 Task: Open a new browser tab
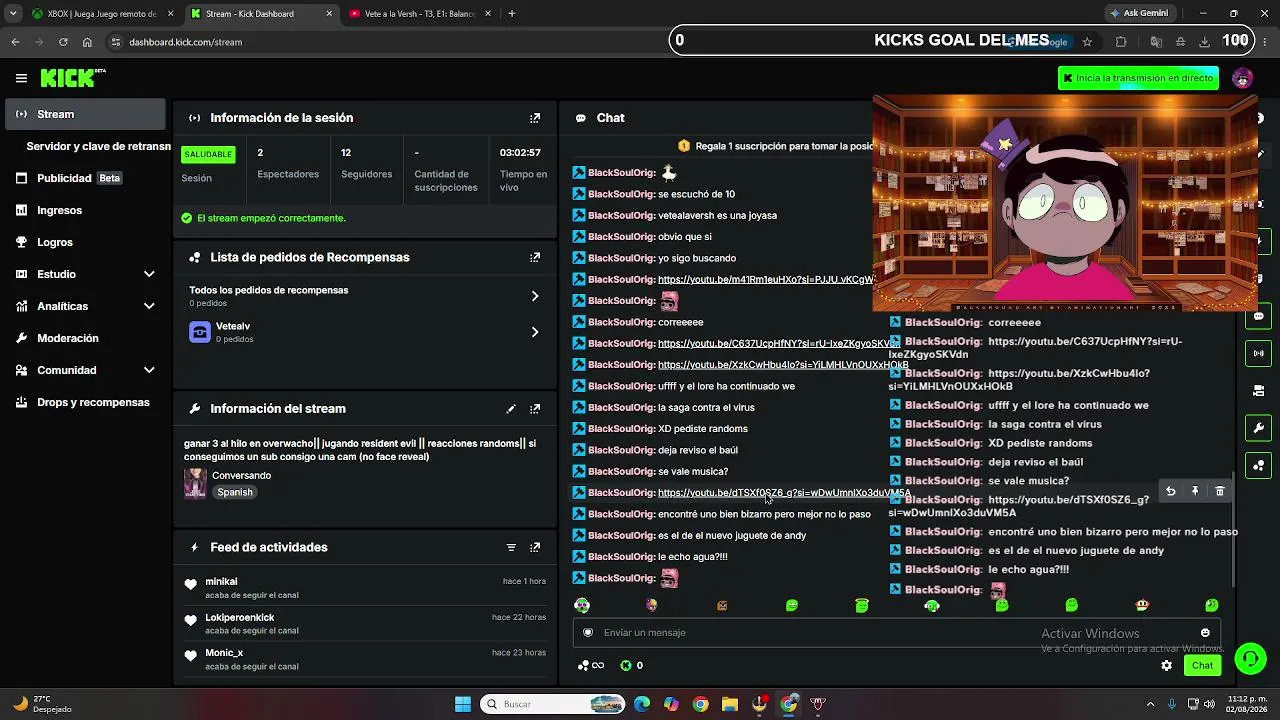pos(511,14)
